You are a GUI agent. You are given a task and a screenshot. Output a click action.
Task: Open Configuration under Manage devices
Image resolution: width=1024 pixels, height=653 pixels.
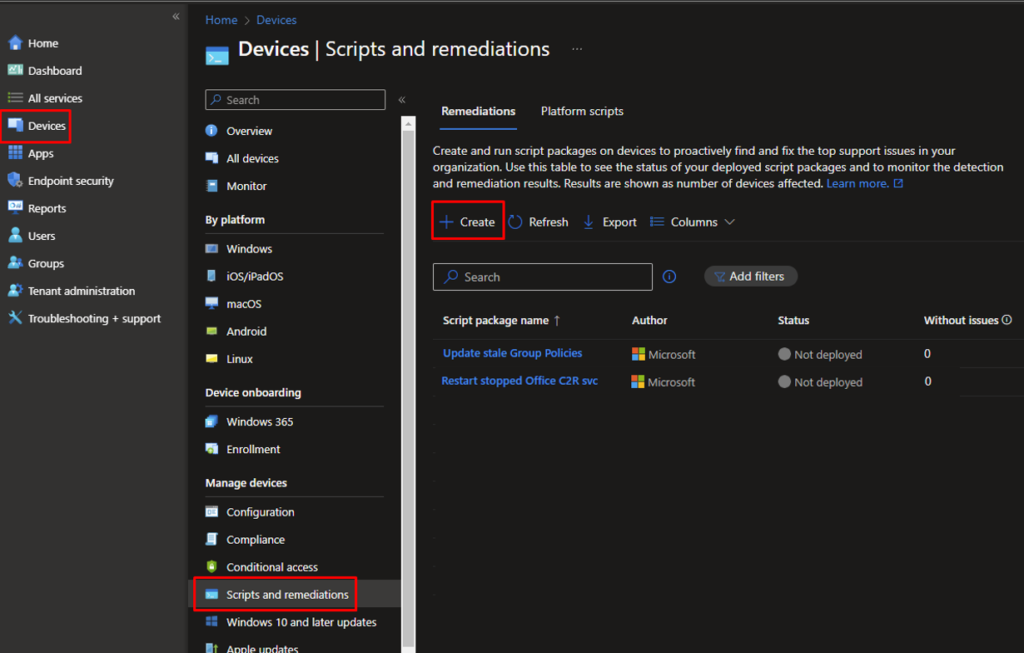[260, 512]
